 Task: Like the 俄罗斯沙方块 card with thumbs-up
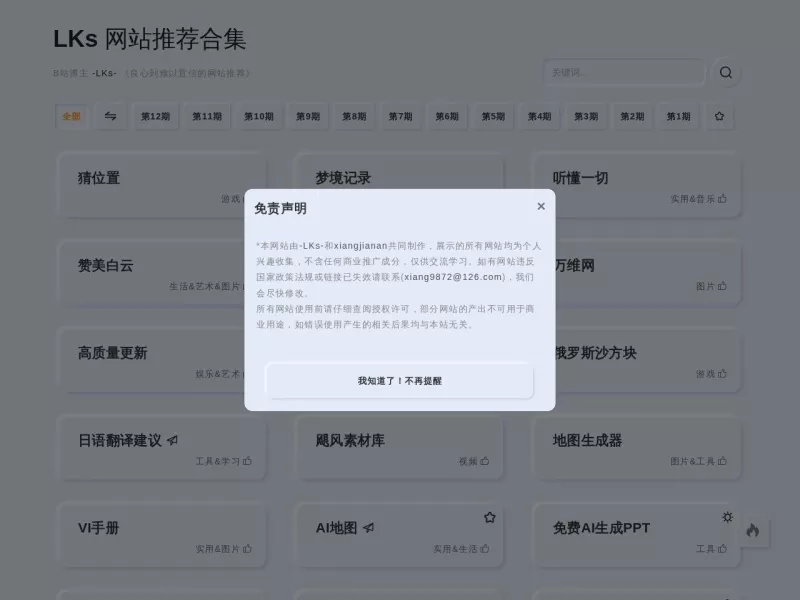pos(722,373)
